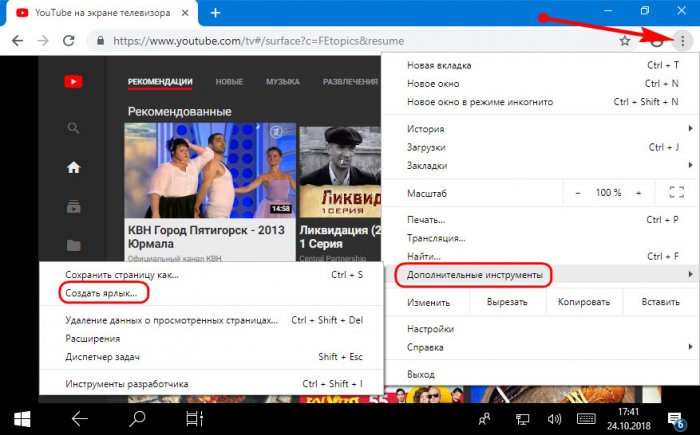Expand the Справка submenu
This screenshot has width=700, height=435.
click(542, 347)
